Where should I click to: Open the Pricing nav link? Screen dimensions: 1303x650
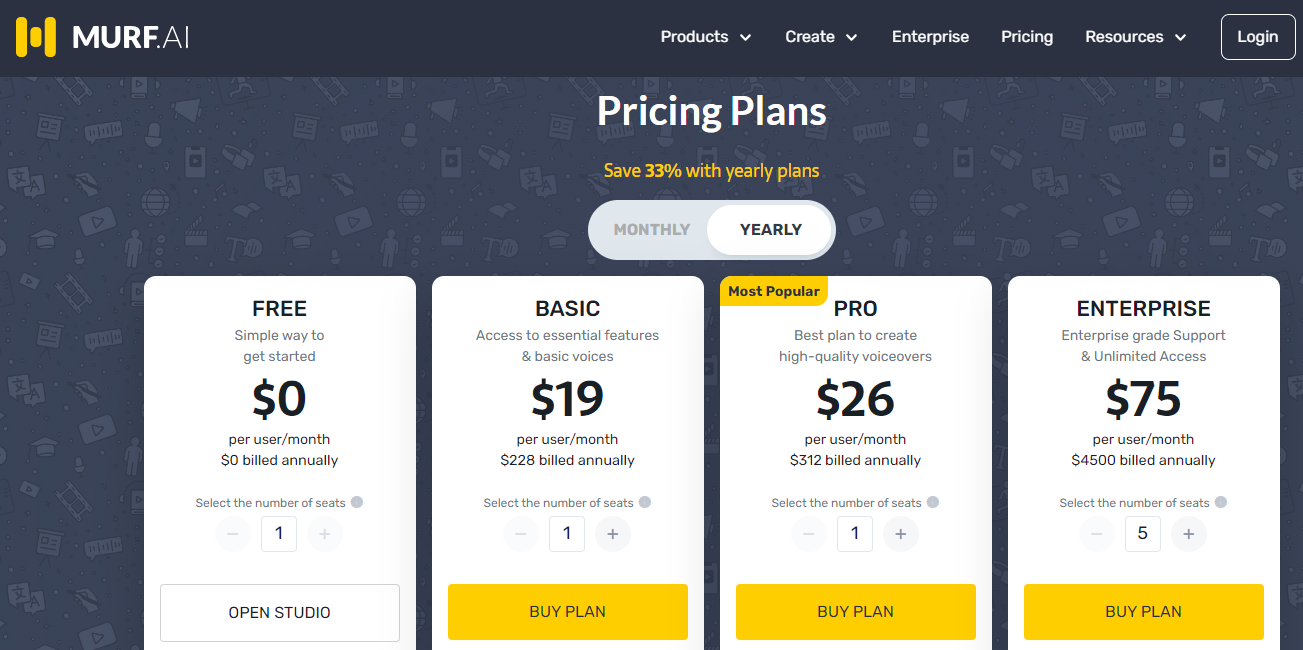pyautogui.click(x=1027, y=37)
